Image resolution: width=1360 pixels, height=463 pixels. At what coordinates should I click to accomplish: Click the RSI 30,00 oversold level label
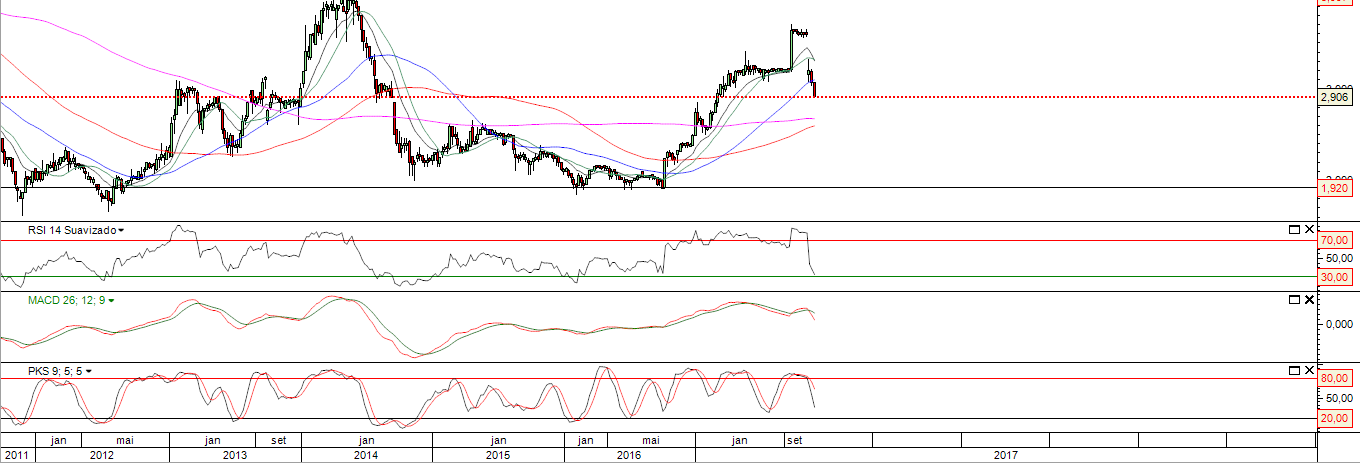pyautogui.click(x=1335, y=277)
